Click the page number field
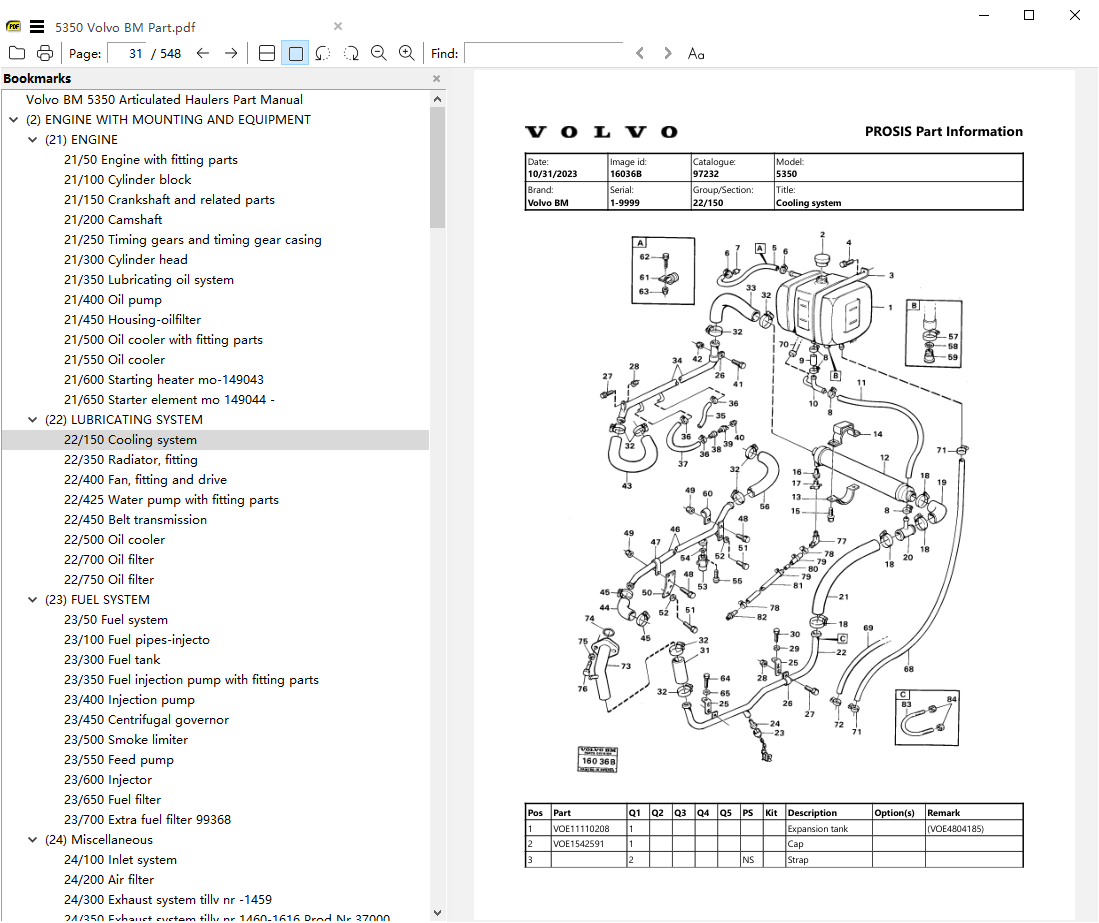The image size is (1099, 923). 128,53
